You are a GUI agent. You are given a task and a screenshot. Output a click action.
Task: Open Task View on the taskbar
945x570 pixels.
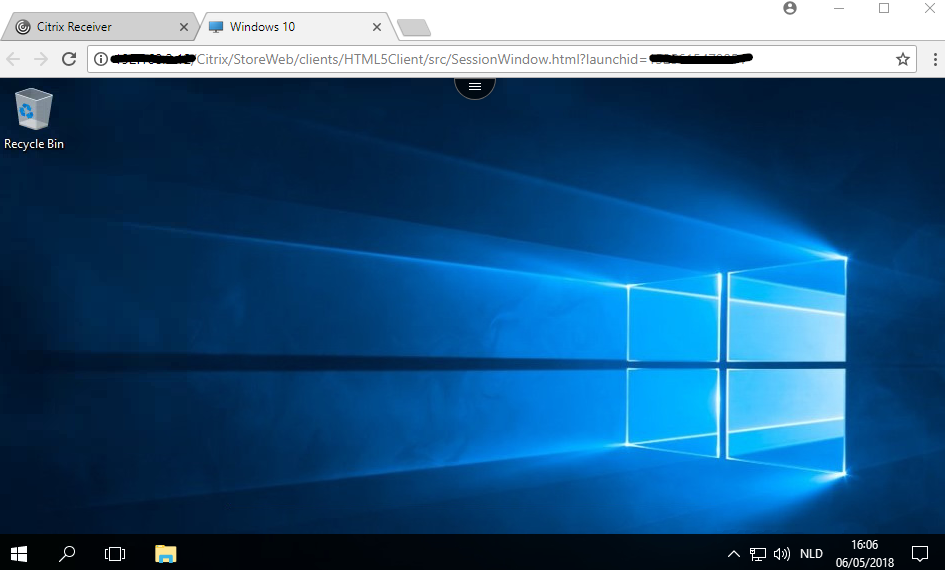click(x=115, y=553)
